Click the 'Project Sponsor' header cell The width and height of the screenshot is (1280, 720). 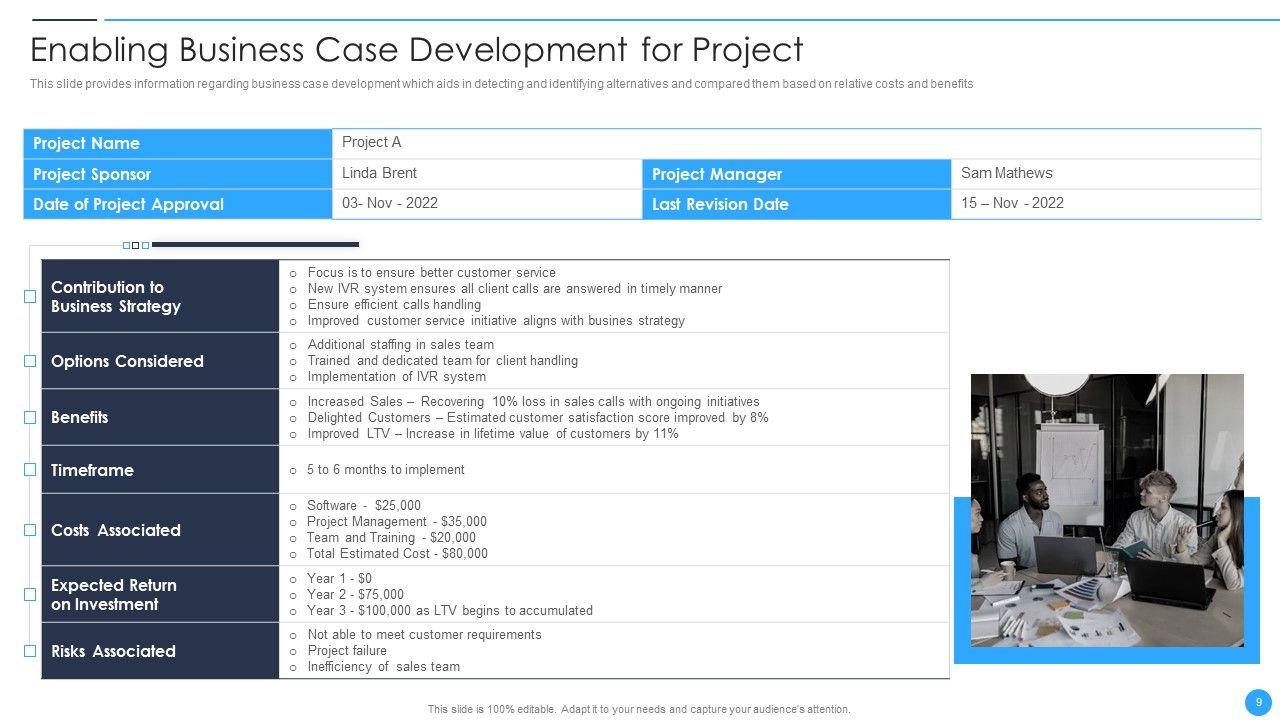tap(178, 174)
